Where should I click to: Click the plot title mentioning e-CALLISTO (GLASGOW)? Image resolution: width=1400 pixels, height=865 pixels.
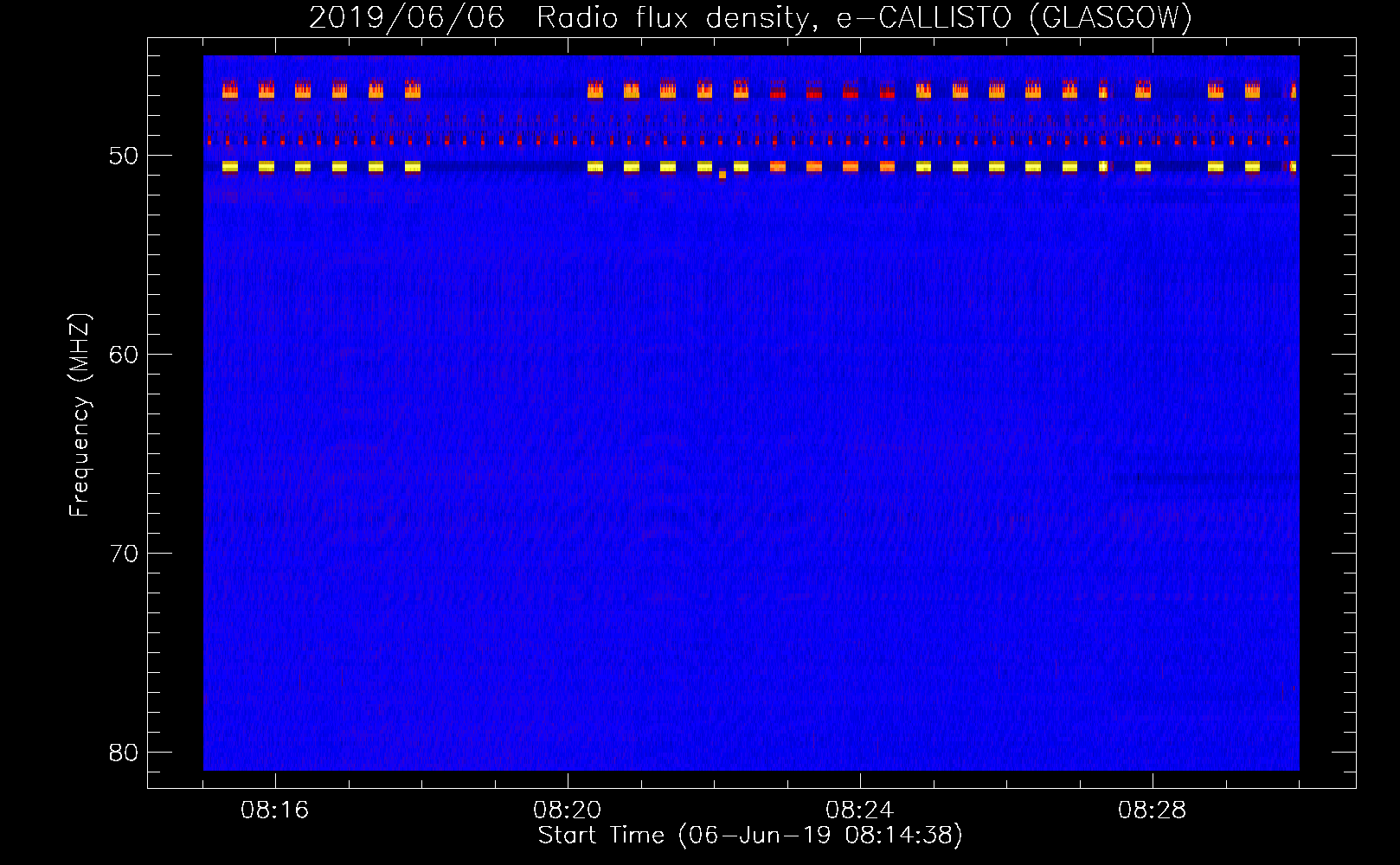pyautogui.click(x=750, y=18)
